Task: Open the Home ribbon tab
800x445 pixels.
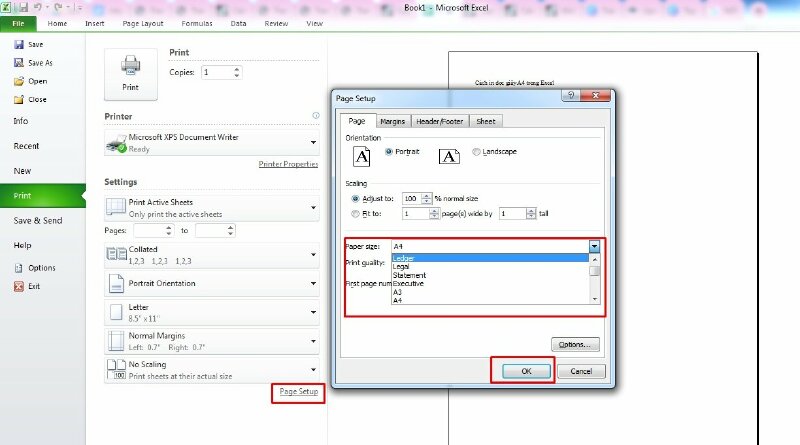Action: pyautogui.click(x=57, y=23)
